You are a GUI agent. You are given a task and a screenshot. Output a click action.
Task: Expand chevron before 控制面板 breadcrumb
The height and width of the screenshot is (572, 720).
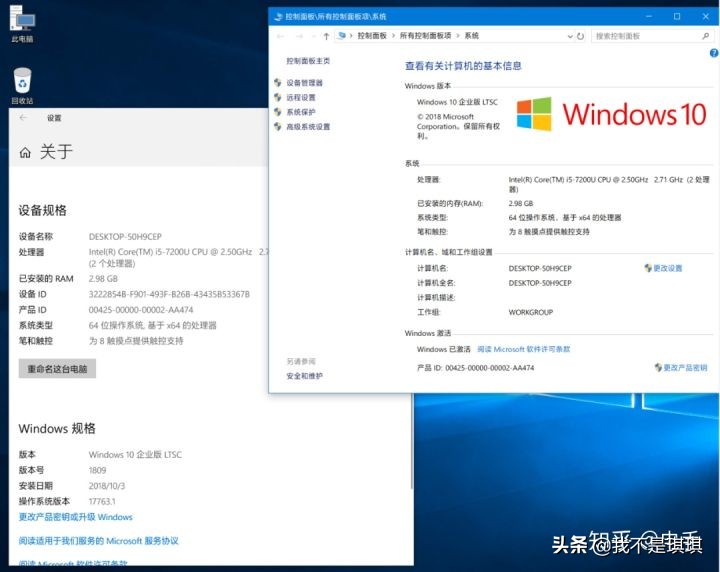[x=351, y=36]
